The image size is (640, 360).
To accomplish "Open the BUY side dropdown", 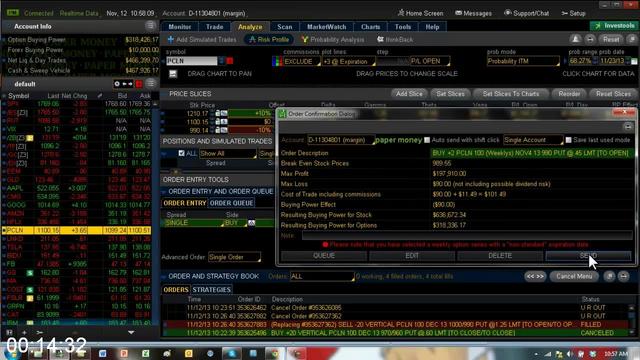I will (236, 223).
